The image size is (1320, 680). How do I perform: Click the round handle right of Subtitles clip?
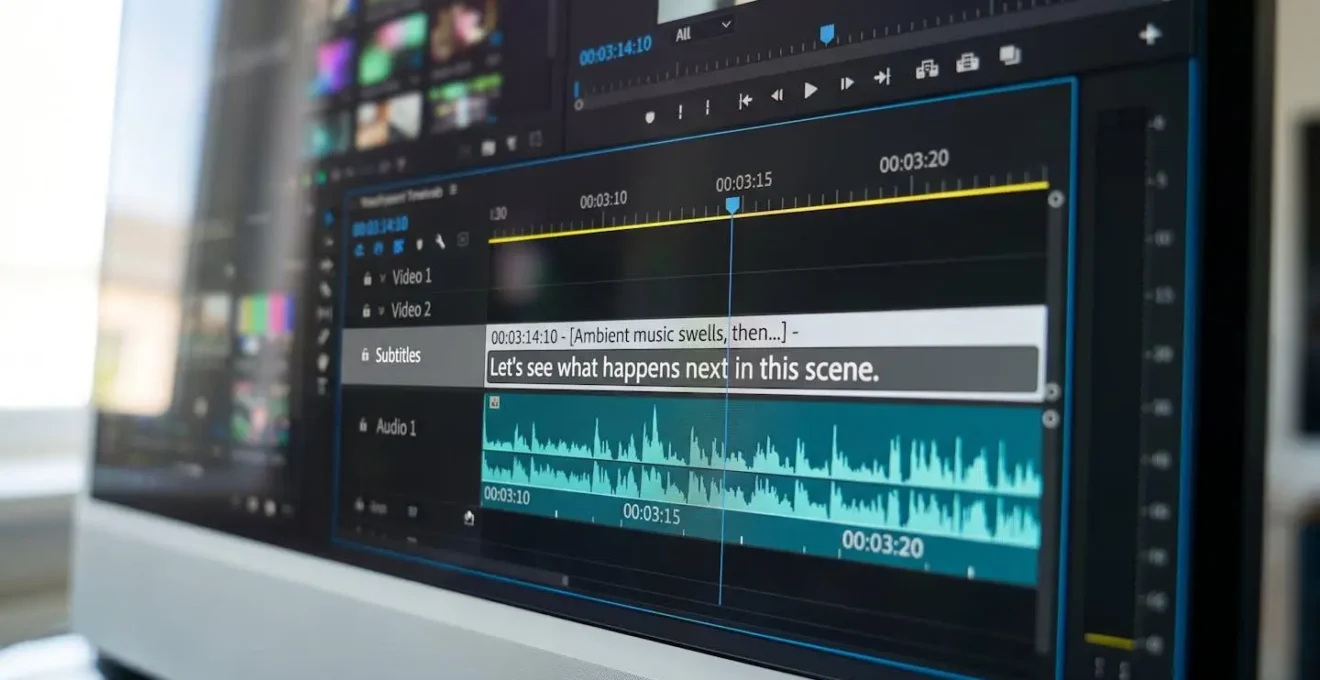(x=1051, y=391)
